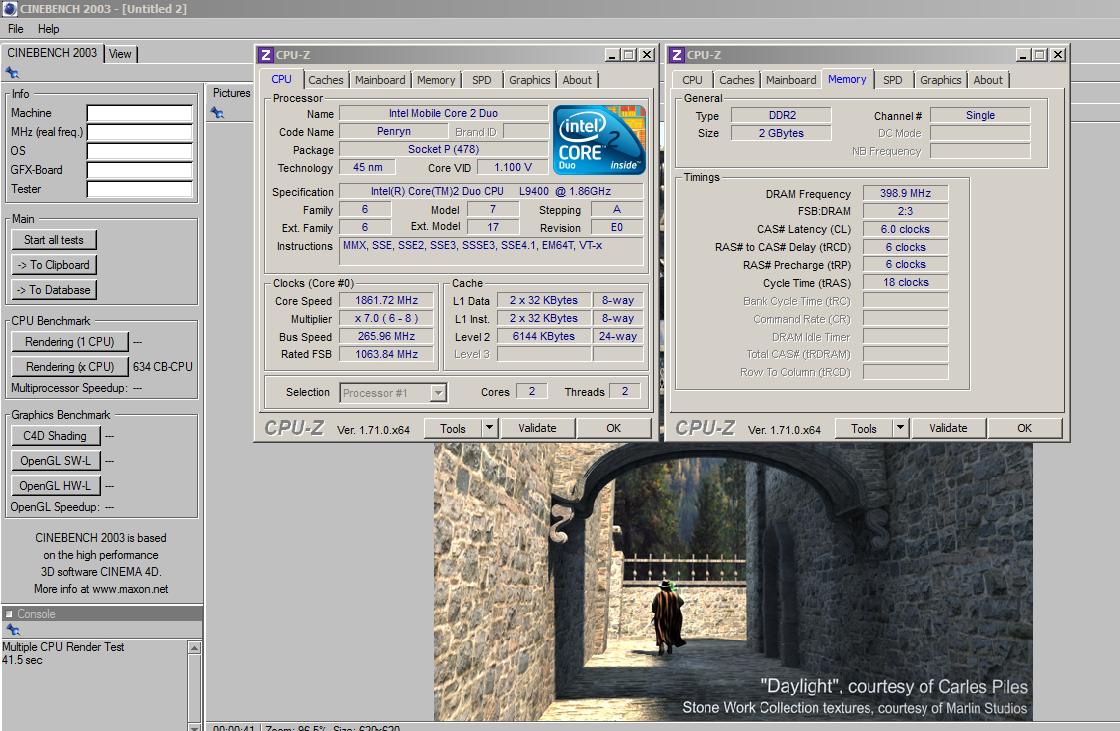Viewport: 1120px width, 731px height.
Task: Run the C4D Shading benchmark
Action: 55,436
